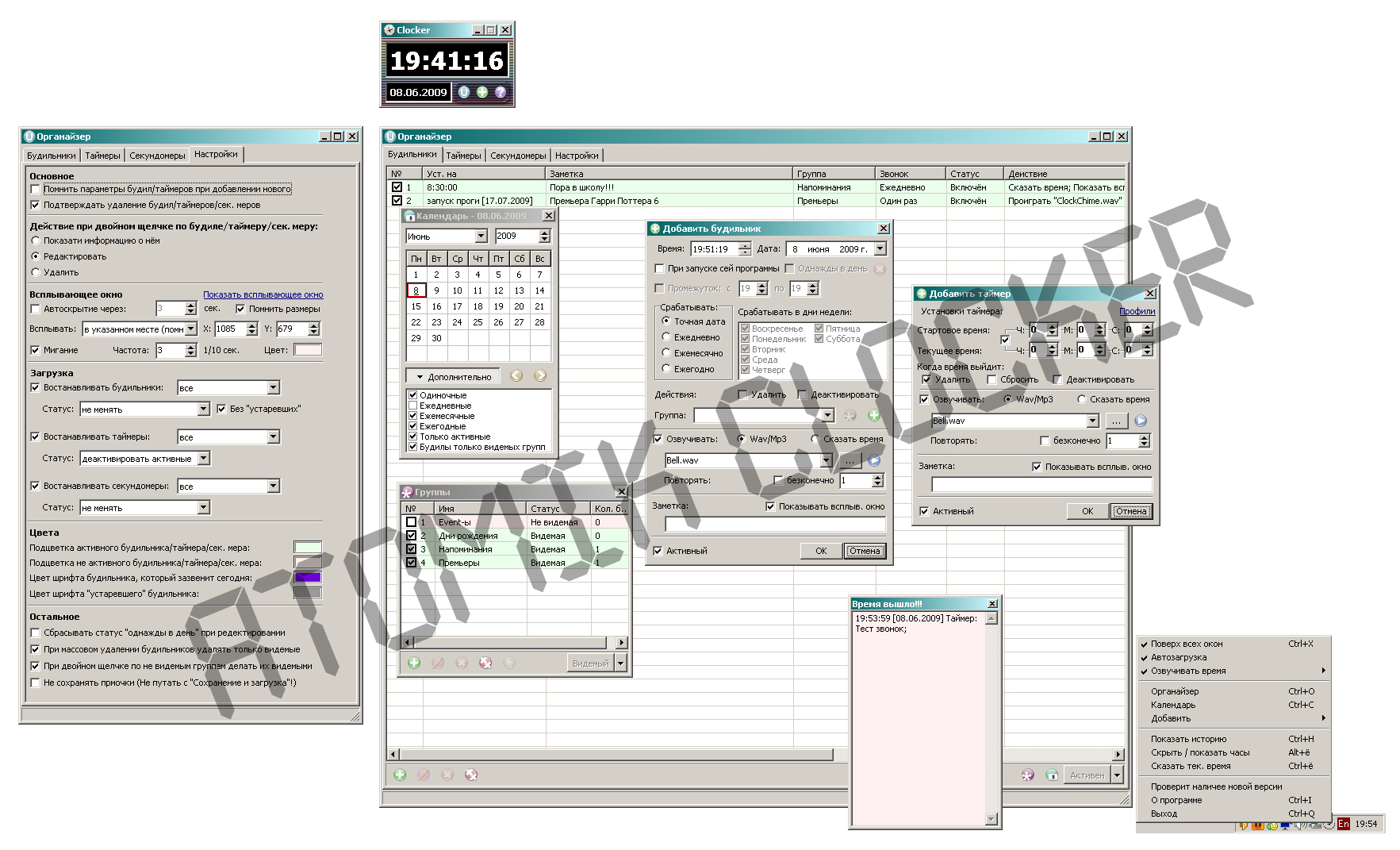
Task: Select the Ежемесячно trigger radio option
Action: click(666, 353)
